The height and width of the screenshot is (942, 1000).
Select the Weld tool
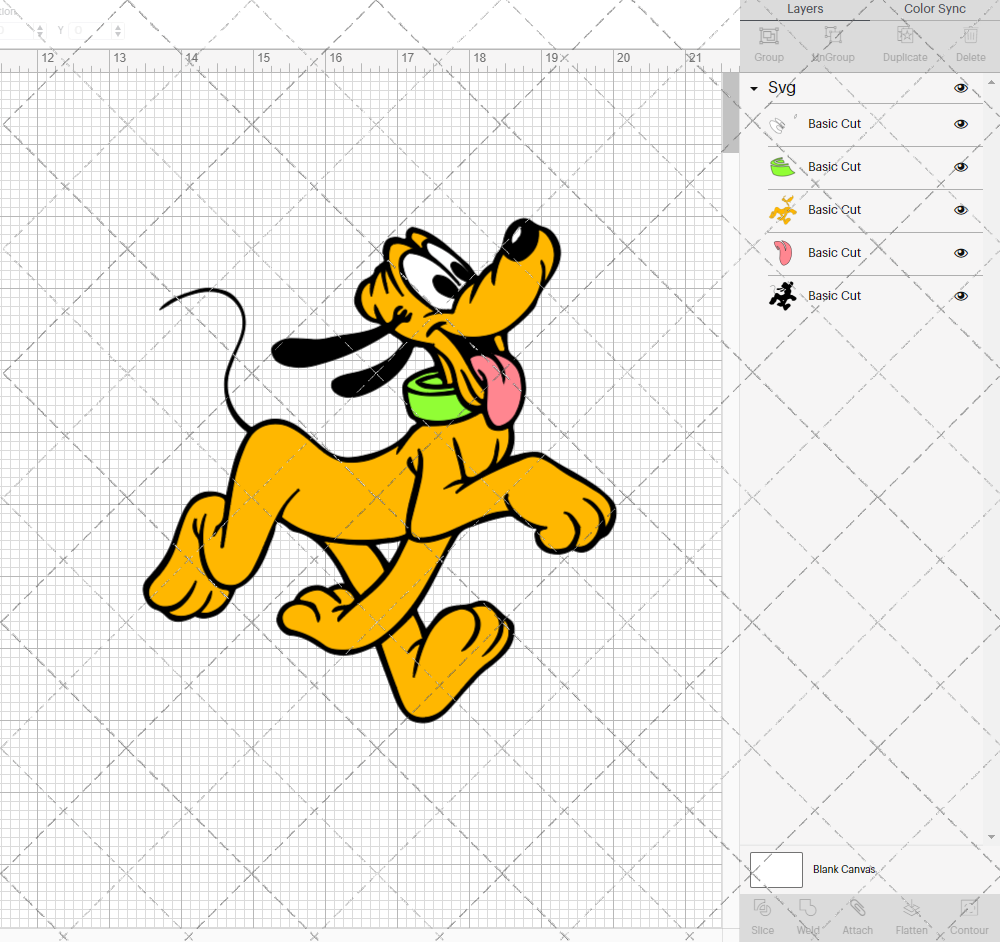pyautogui.click(x=807, y=908)
